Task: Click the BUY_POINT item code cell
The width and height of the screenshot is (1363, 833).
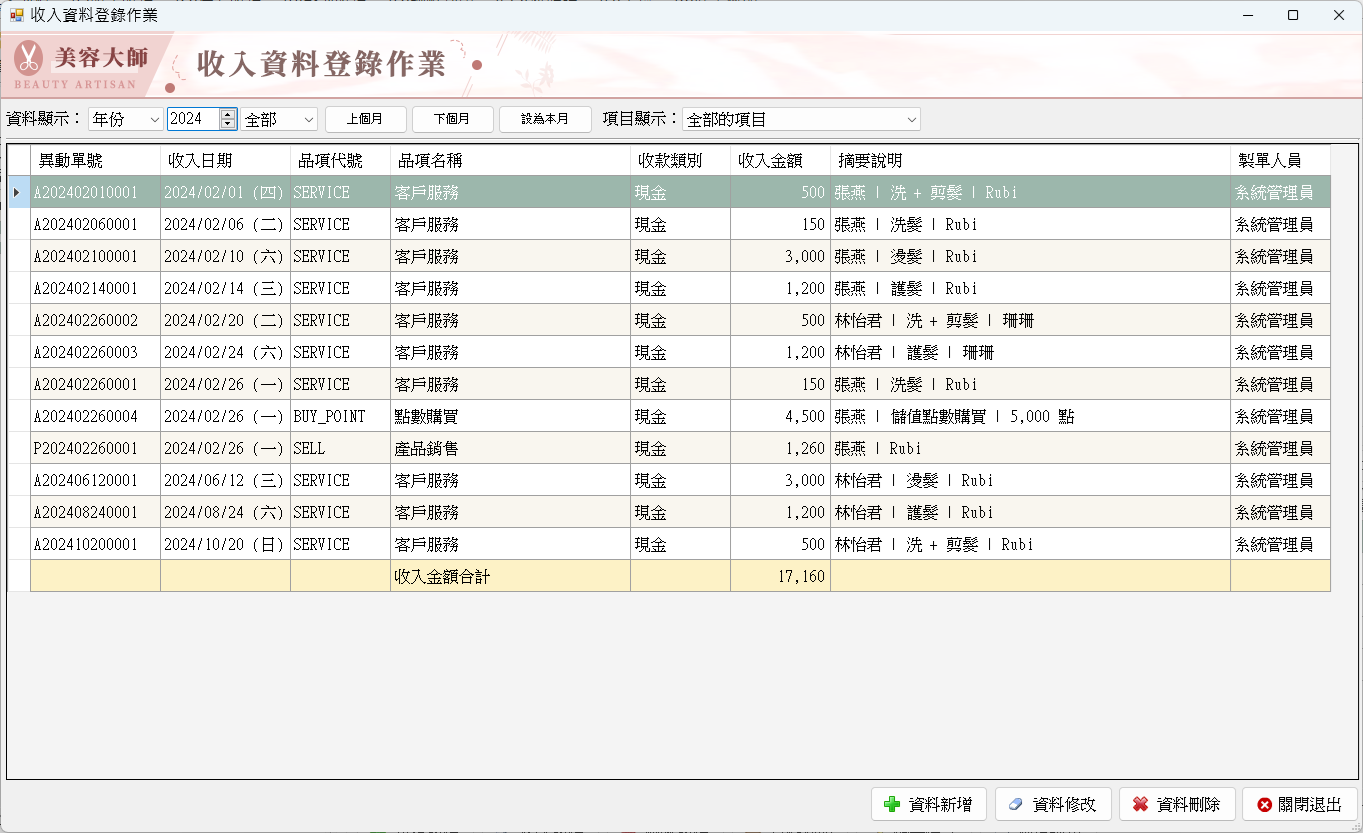Action: 340,416
